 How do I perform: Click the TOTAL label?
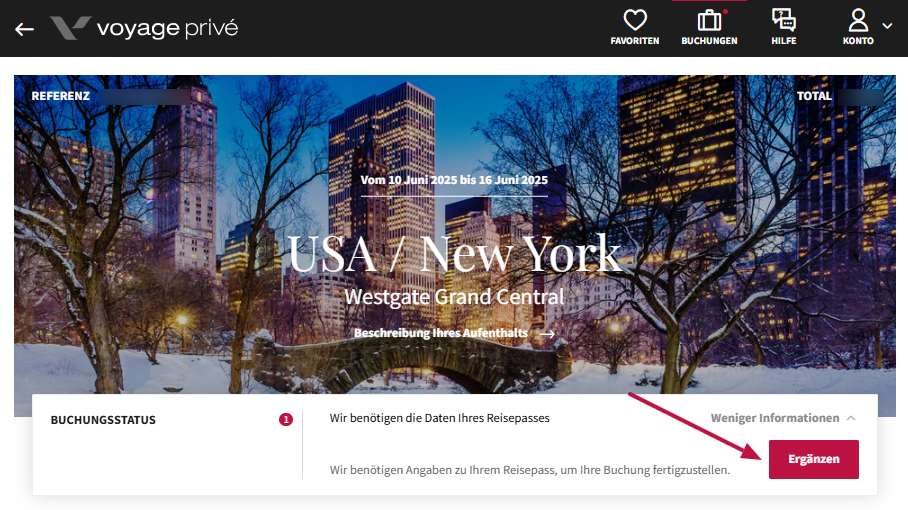814,96
